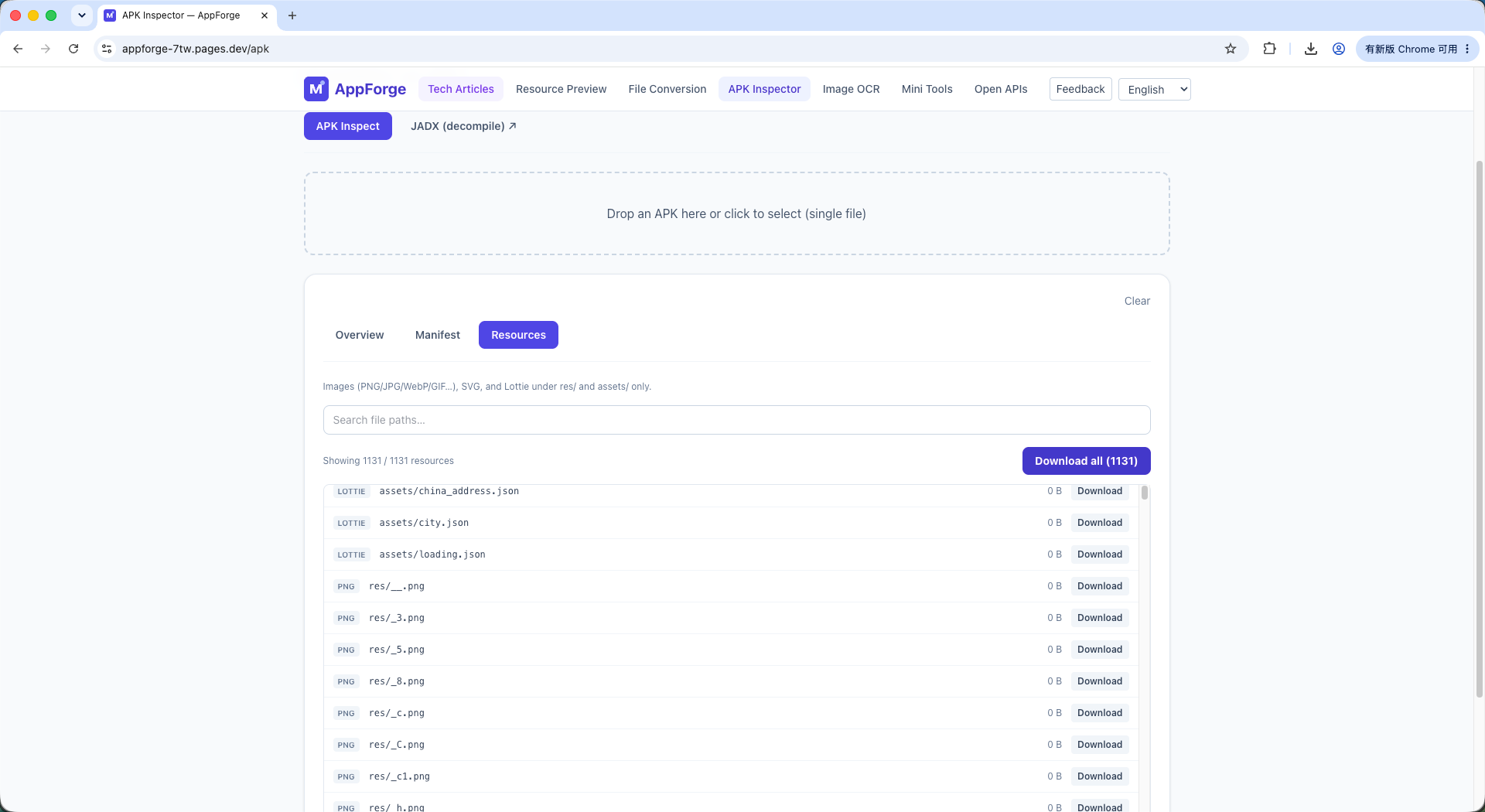The height and width of the screenshot is (812, 1485).
Task: Download res/_3.png
Action: click(x=1099, y=618)
